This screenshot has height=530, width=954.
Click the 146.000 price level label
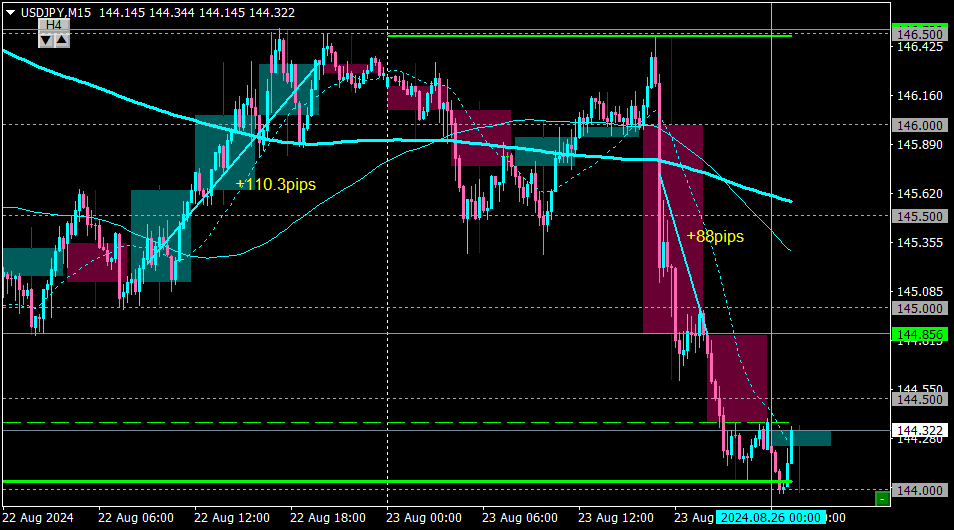(x=919, y=125)
